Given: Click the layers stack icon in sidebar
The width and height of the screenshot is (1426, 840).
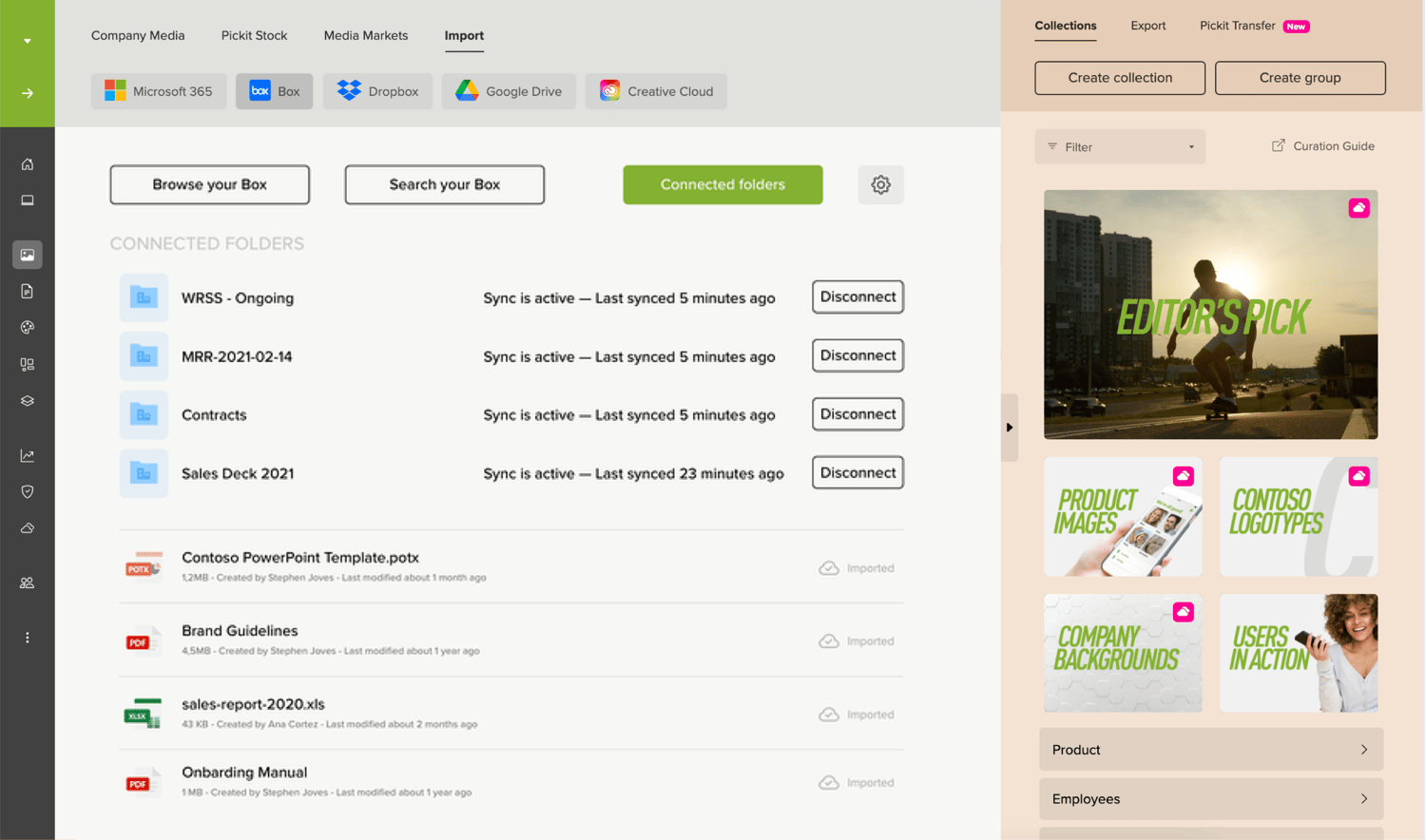Looking at the screenshot, I should pyautogui.click(x=27, y=401).
